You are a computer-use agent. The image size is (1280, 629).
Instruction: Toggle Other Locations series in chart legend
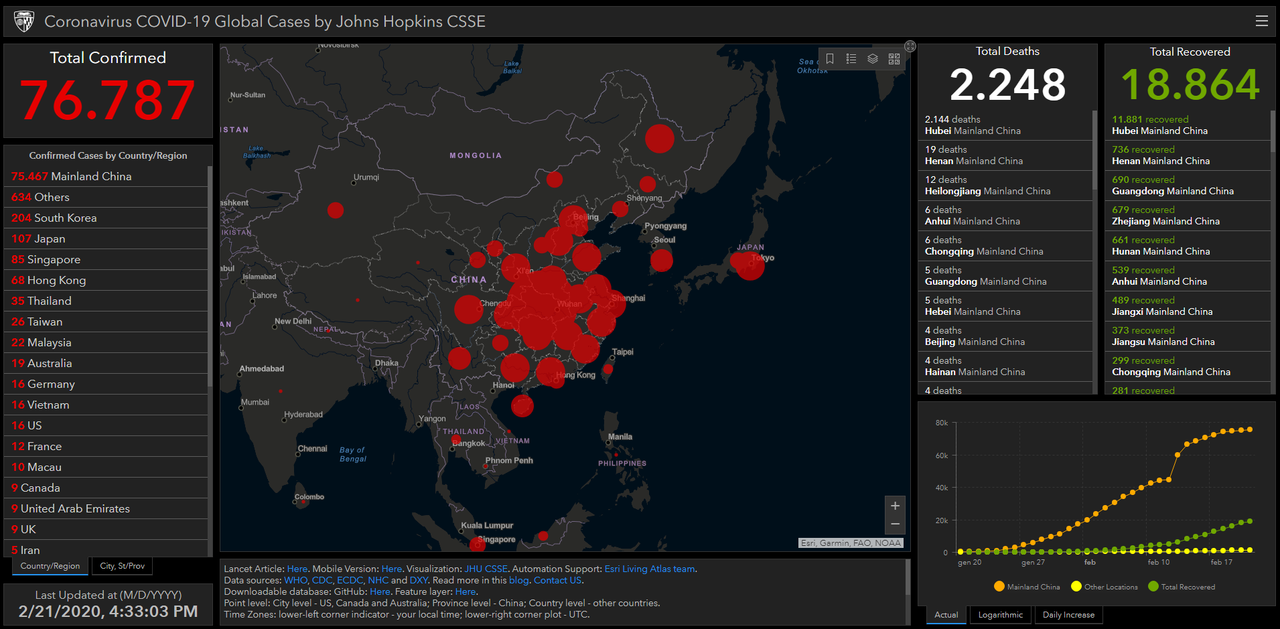pyautogui.click(x=1104, y=587)
